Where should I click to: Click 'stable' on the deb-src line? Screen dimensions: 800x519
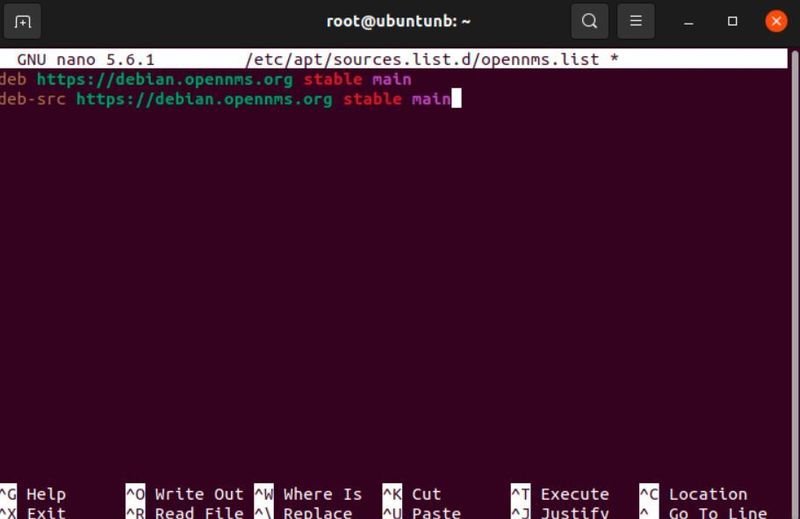pos(372,99)
